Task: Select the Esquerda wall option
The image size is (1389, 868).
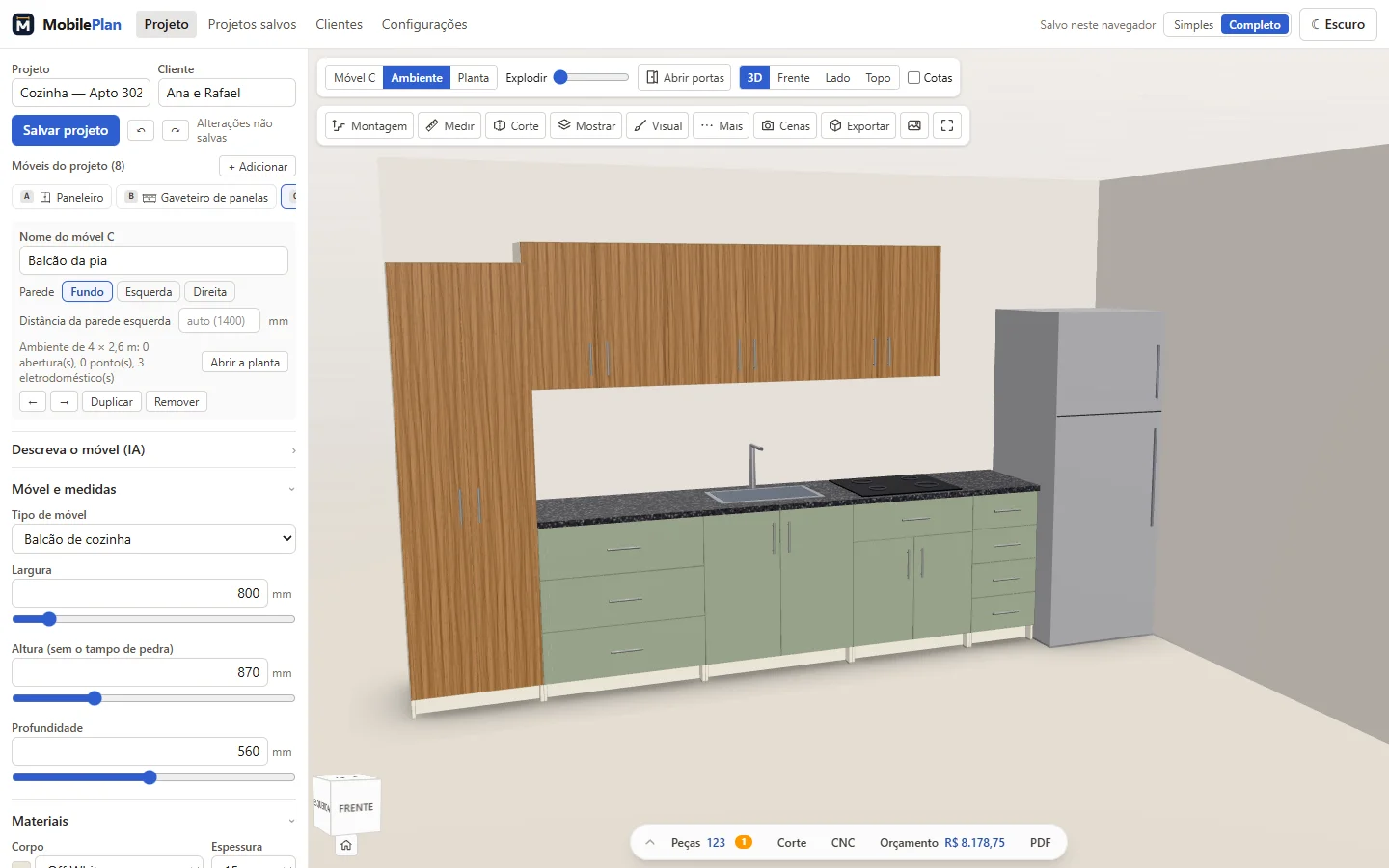Action: pos(149,291)
